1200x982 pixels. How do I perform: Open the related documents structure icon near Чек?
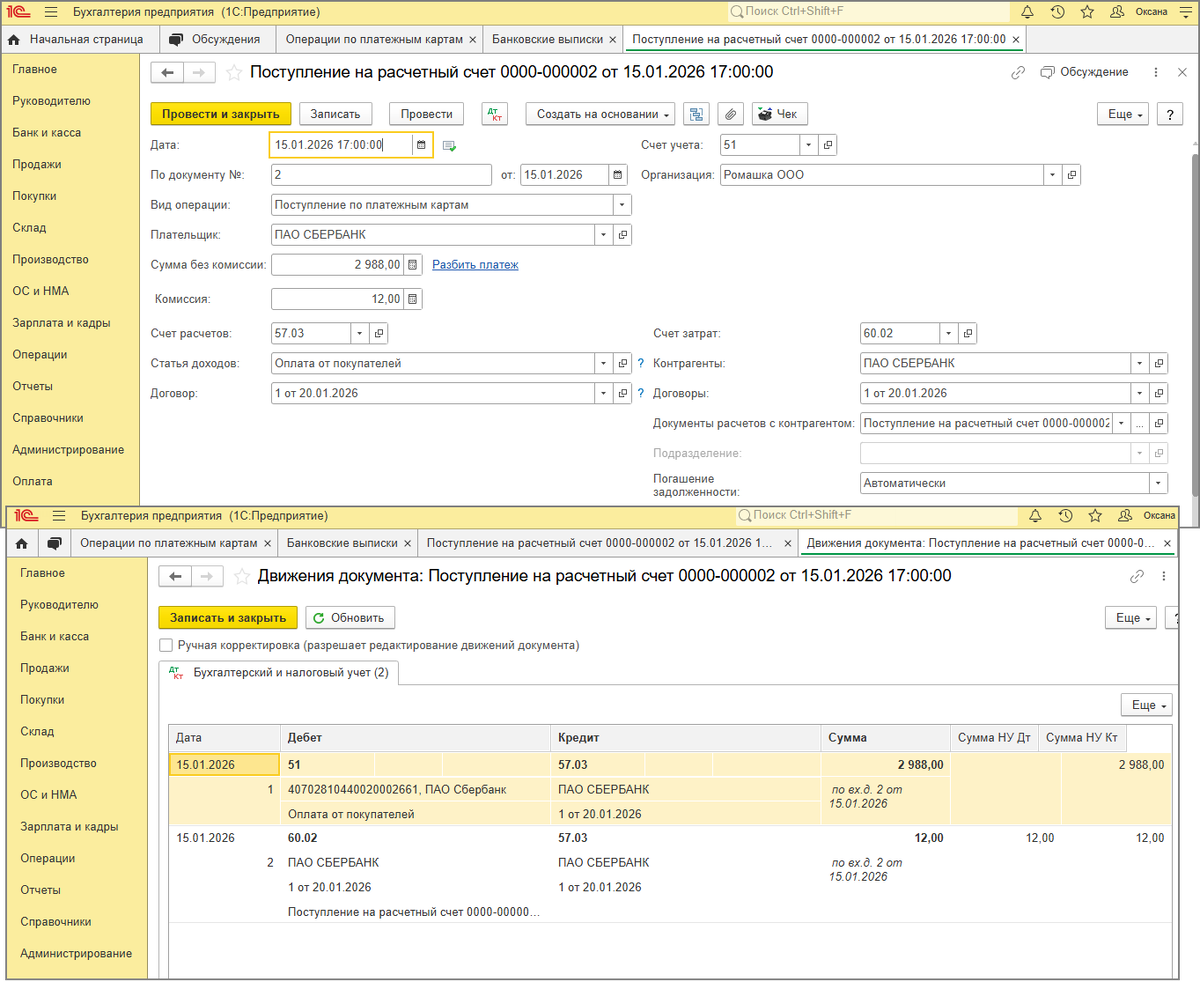point(697,114)
